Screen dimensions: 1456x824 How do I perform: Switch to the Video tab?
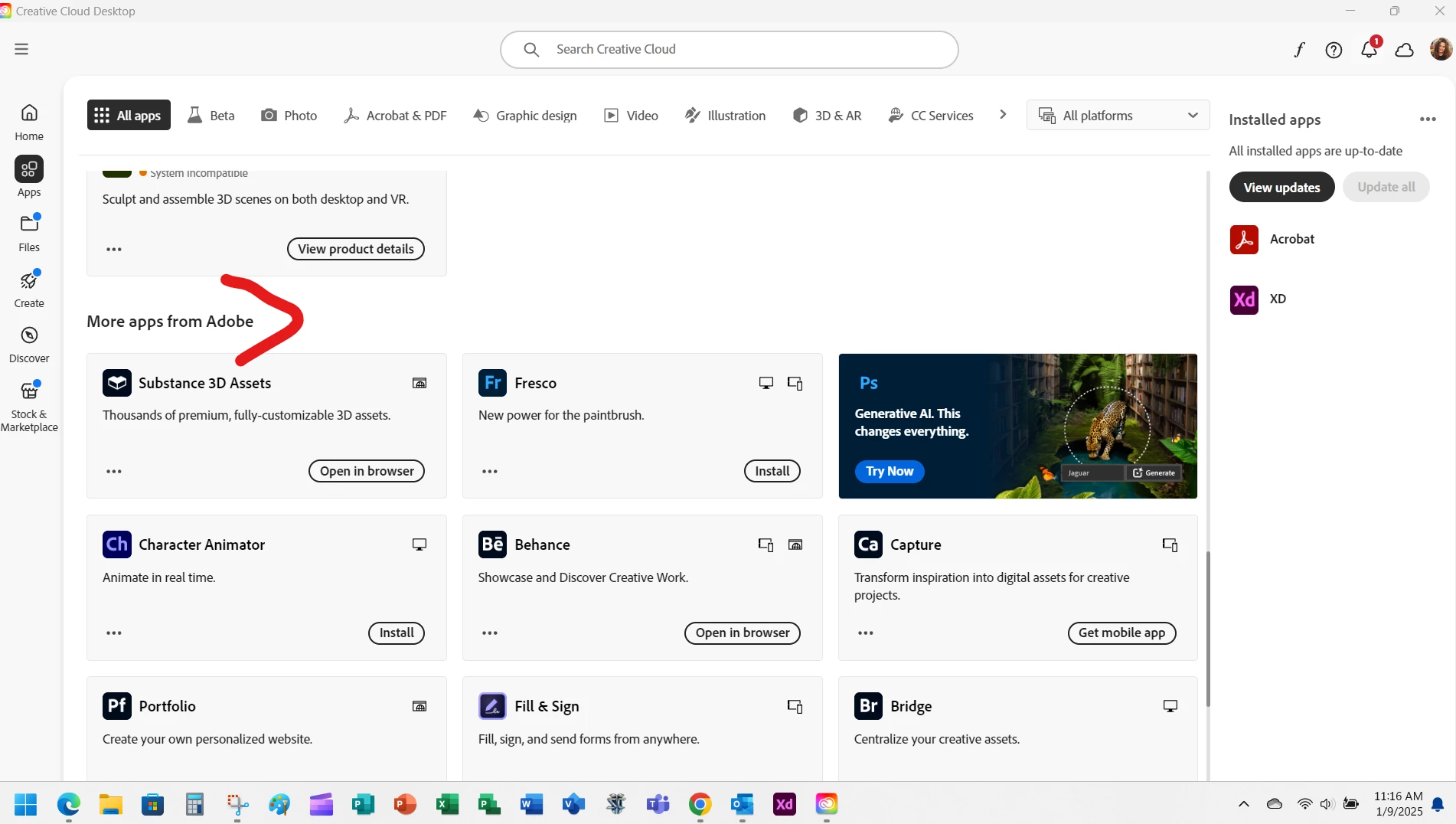click(631, 115)
